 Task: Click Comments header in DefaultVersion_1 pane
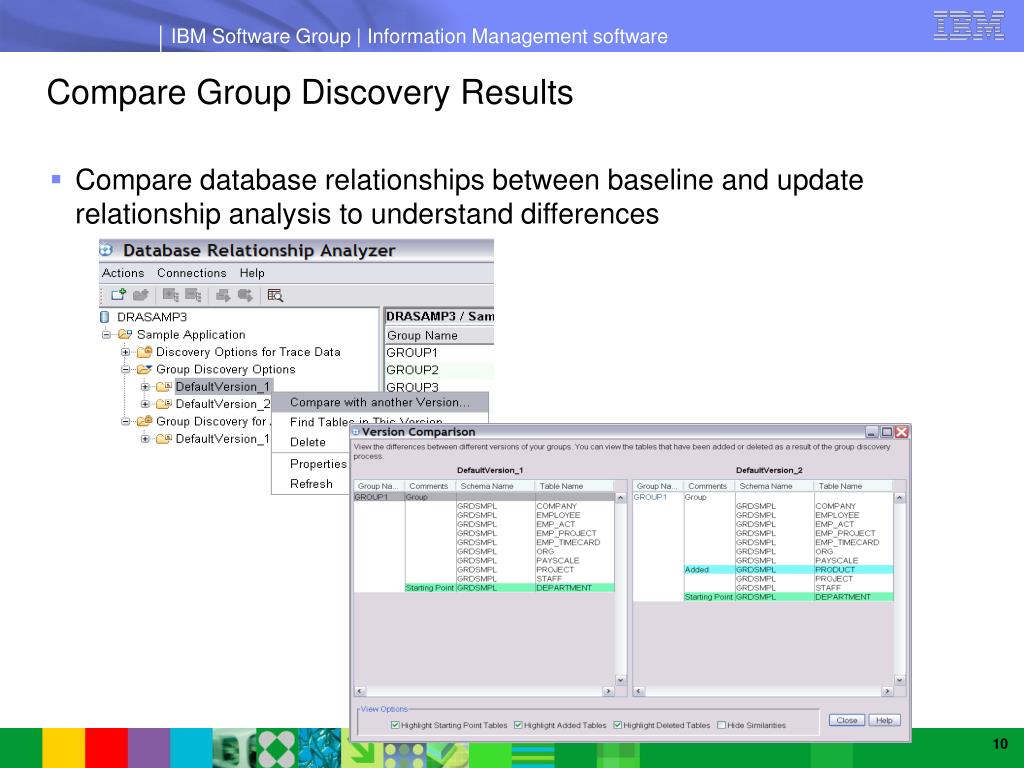coord(430,486)
